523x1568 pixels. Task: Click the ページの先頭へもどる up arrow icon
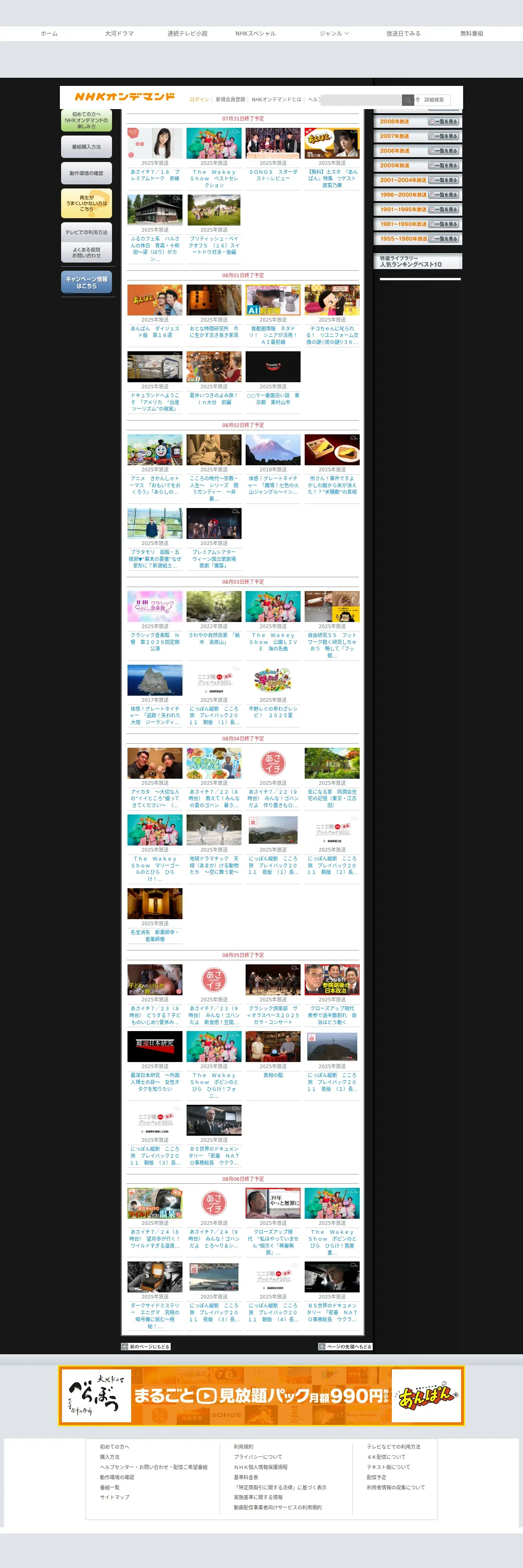(x=321, y=1347)
